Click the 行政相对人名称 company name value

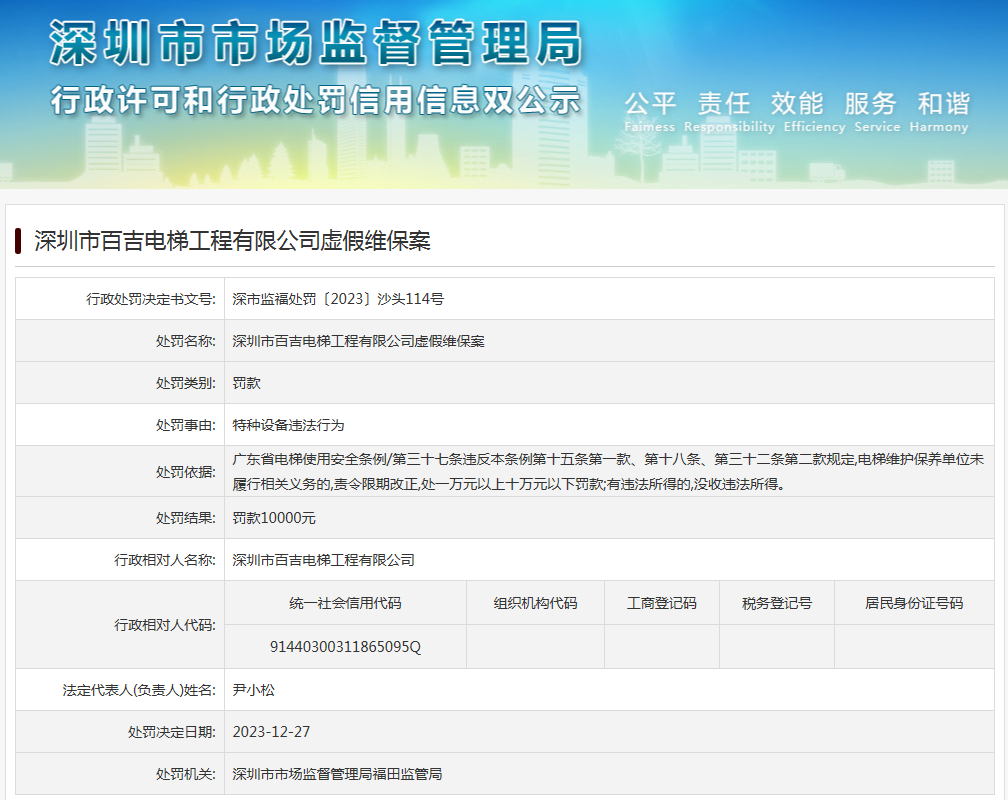pos(323,560)
